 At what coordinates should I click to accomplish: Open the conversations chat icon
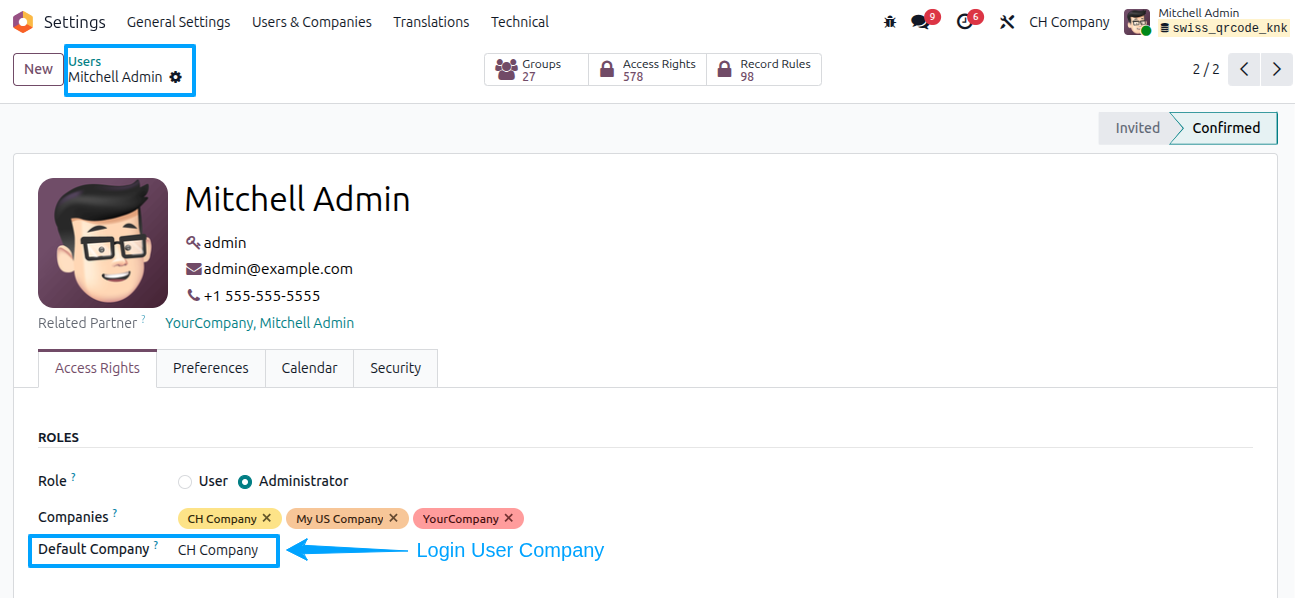tap(921, 22)
